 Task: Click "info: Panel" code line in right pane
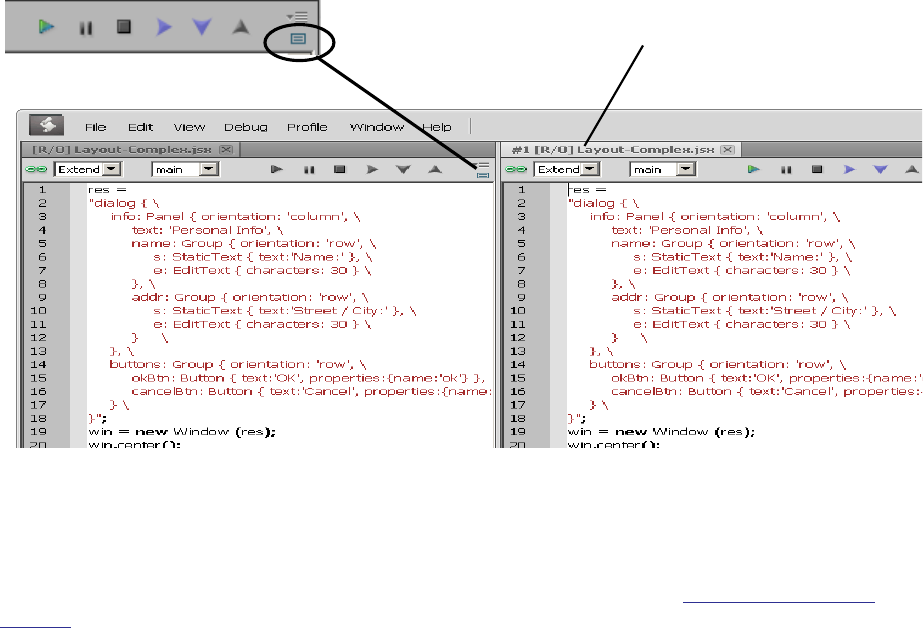click(x=715, y=217)
